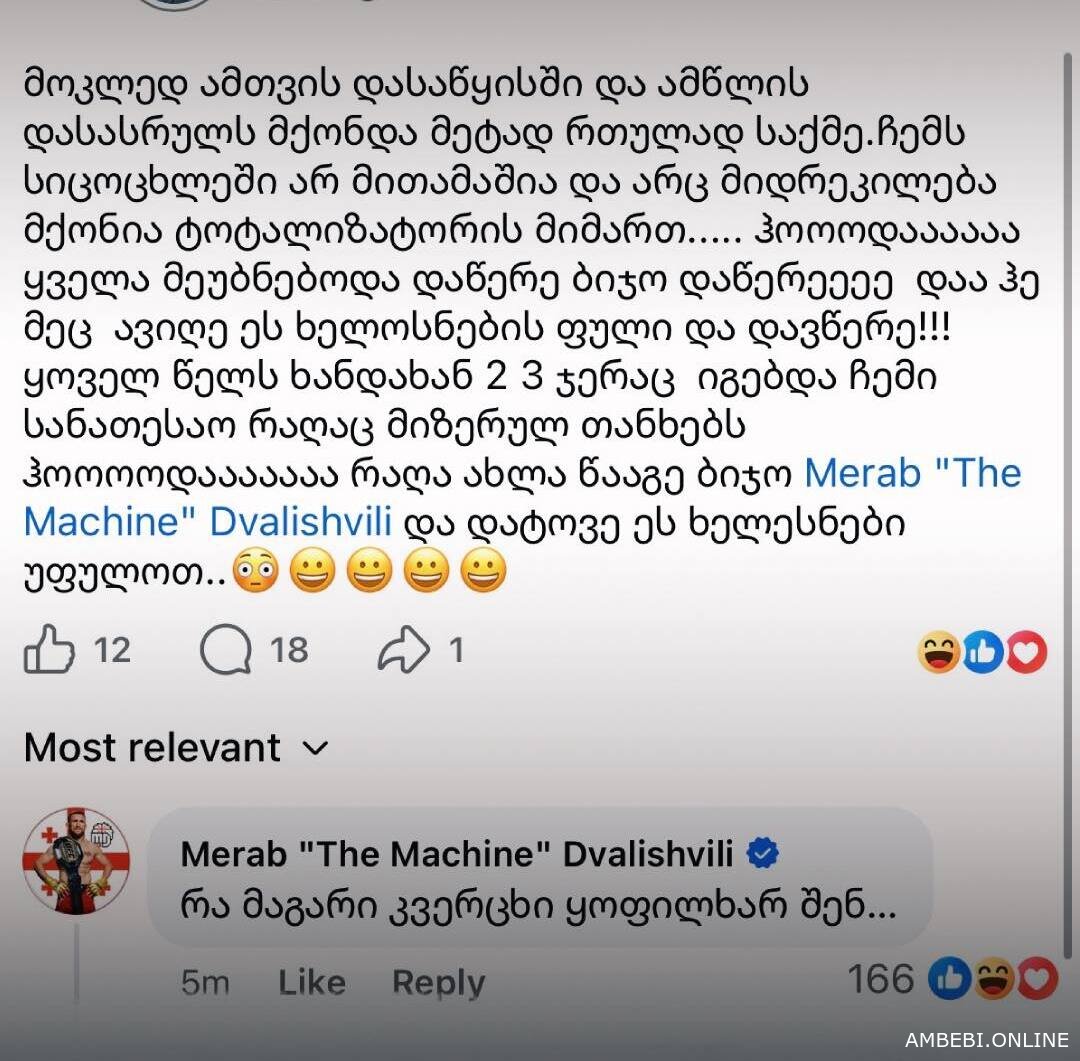This screenshot has height=1061, width=1080.
Task: Click the blue like reaction on Merab's comment
Action: click(x=949, y=978)
